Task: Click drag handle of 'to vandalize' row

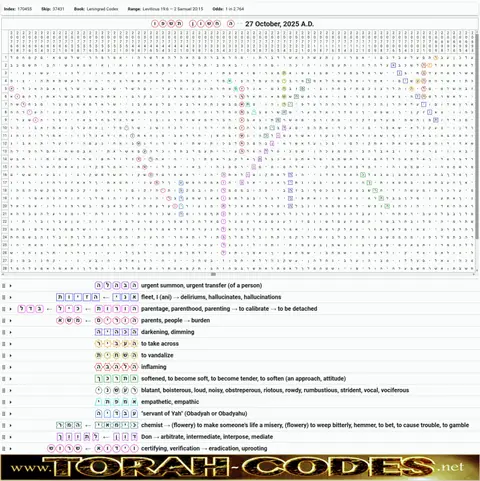Action: pyautogui.click(x=4, y=356)
